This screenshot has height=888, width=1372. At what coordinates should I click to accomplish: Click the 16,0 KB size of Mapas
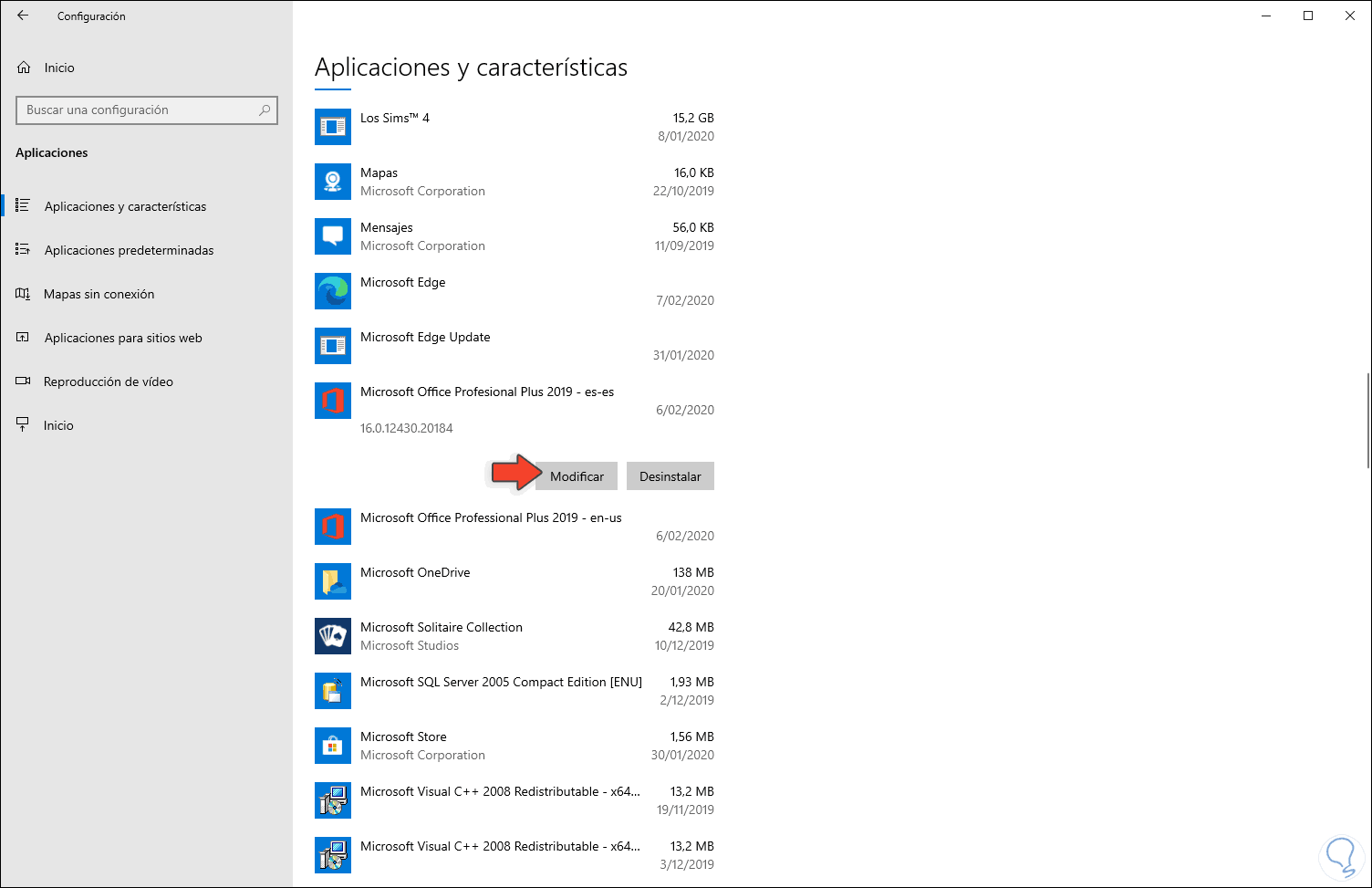click(694, 172)
